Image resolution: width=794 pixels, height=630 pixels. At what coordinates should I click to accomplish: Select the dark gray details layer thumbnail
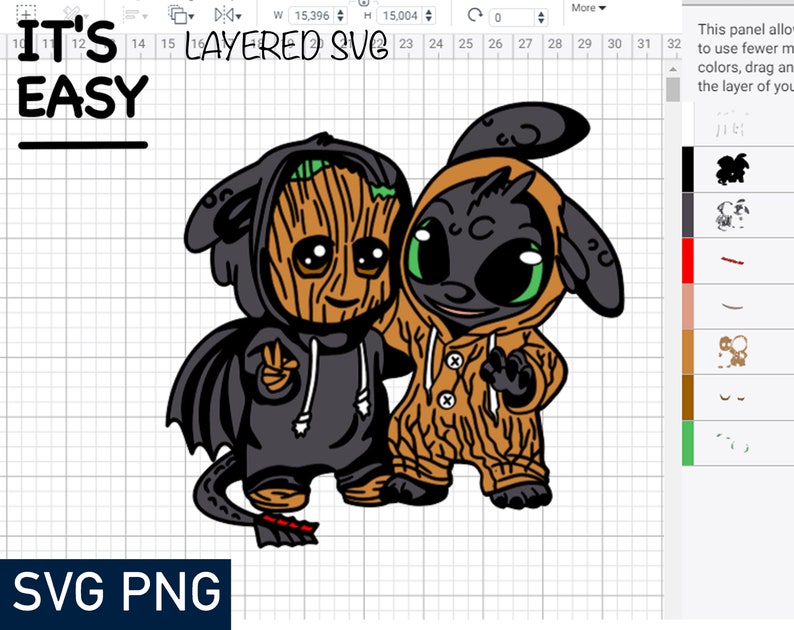(x=733, y=215)
